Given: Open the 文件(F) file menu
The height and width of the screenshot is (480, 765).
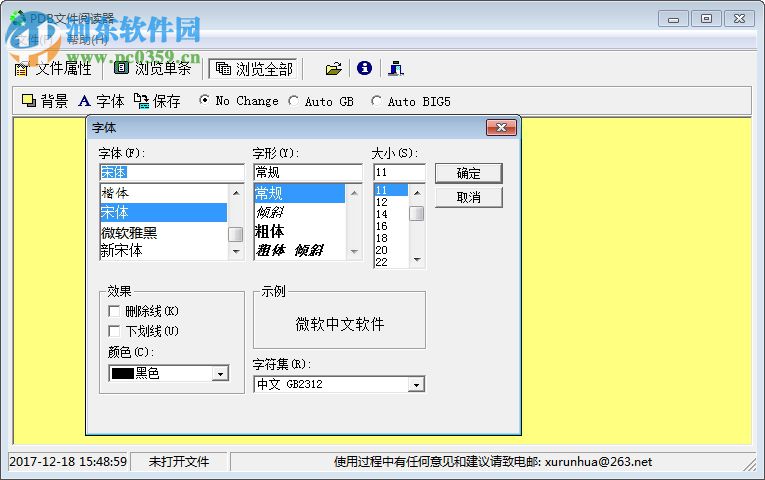Looking at the screenshot, I should click(34, 40).
